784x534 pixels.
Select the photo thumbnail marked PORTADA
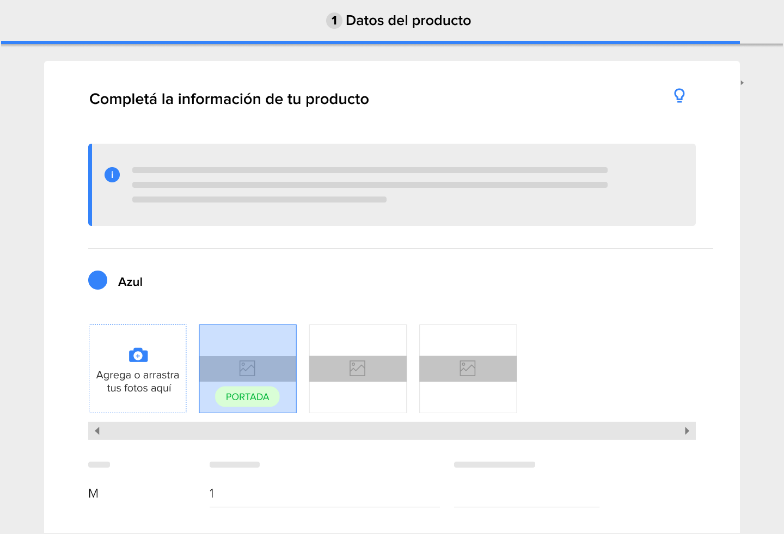pos(248,368)
